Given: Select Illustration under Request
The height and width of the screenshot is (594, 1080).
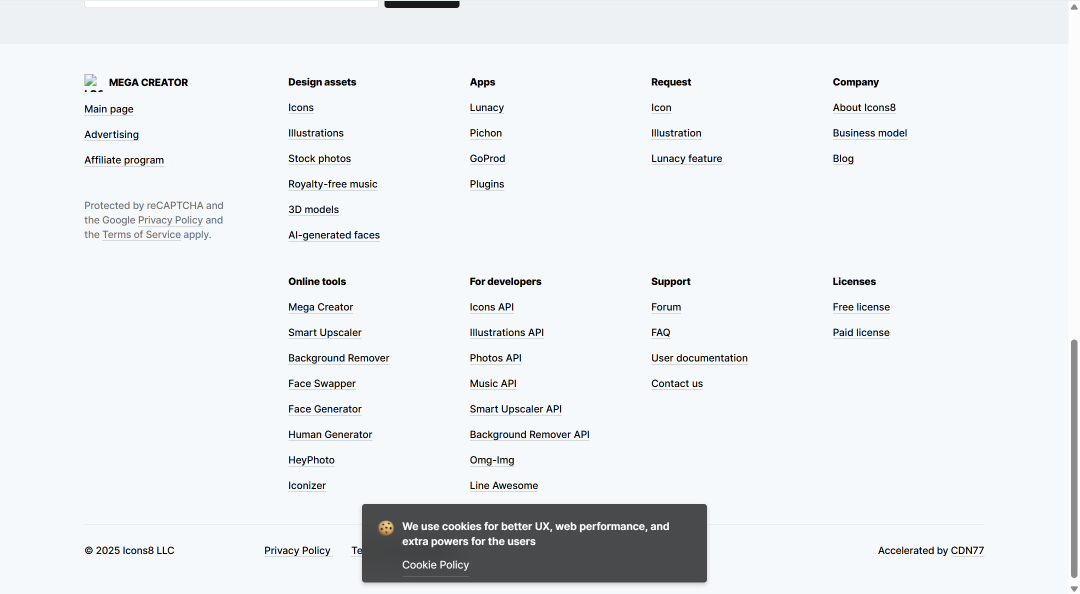Looking at the screenshot, I should [676, 133].
